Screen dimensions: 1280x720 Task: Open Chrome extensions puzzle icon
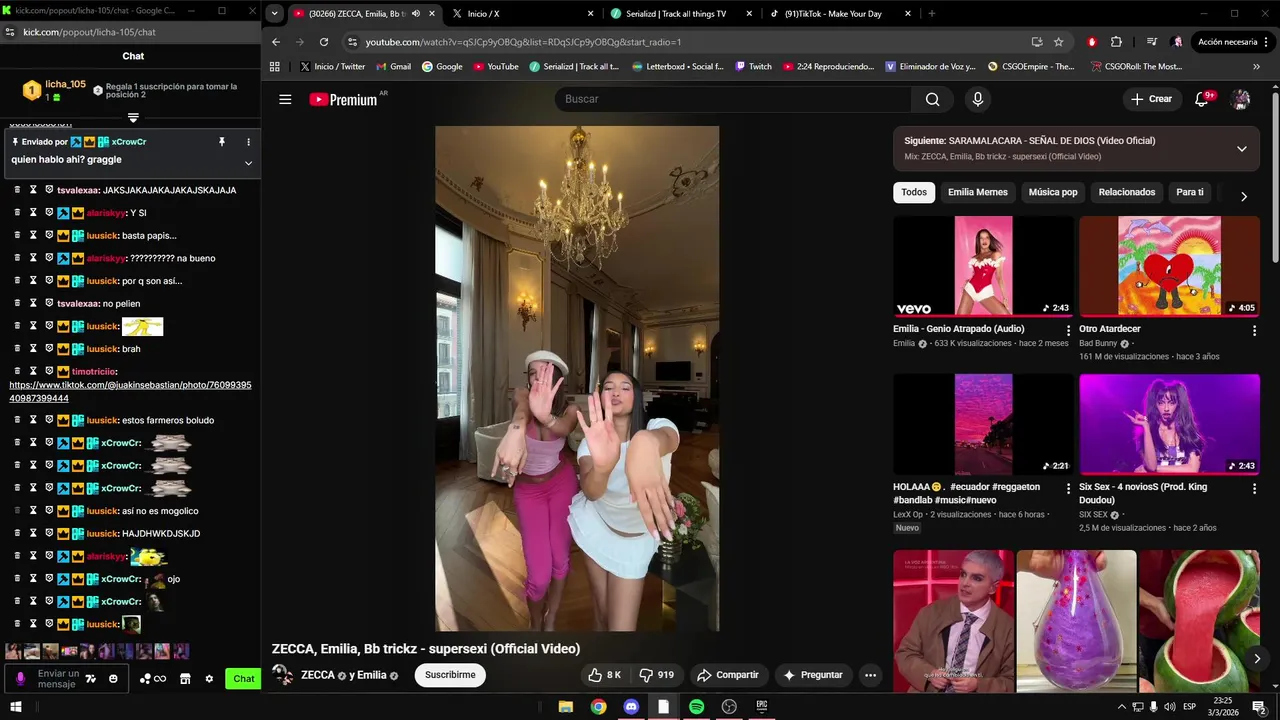(x=1116, y=42)
